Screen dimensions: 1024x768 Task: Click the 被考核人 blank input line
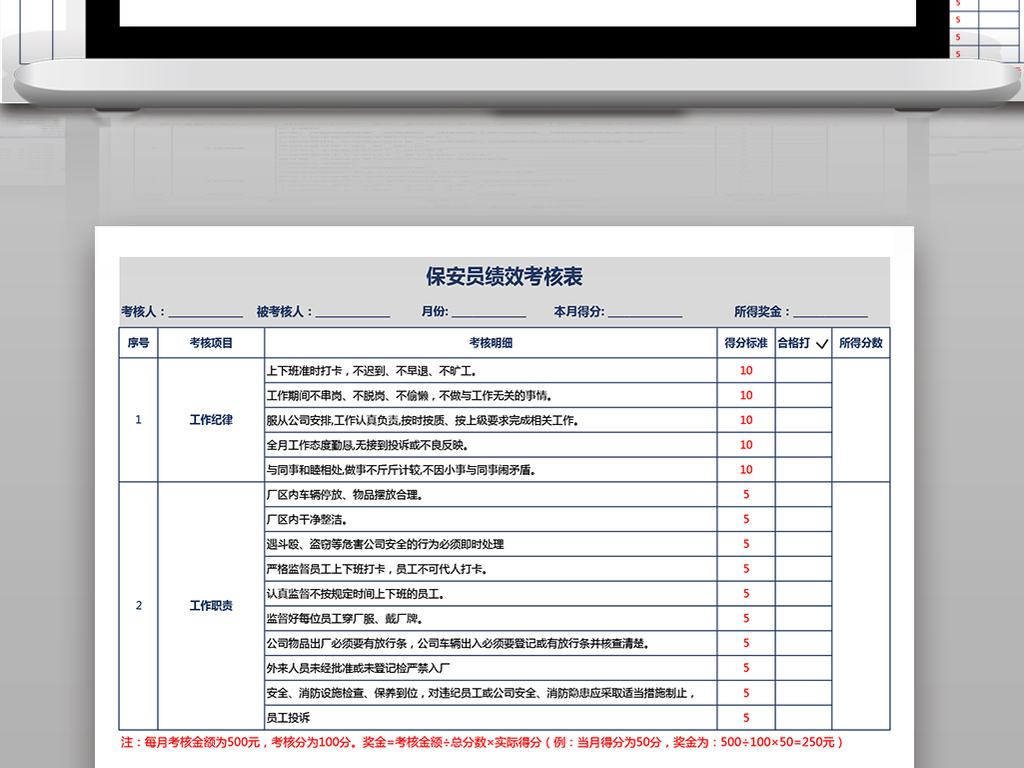click(x=354, y=310)
